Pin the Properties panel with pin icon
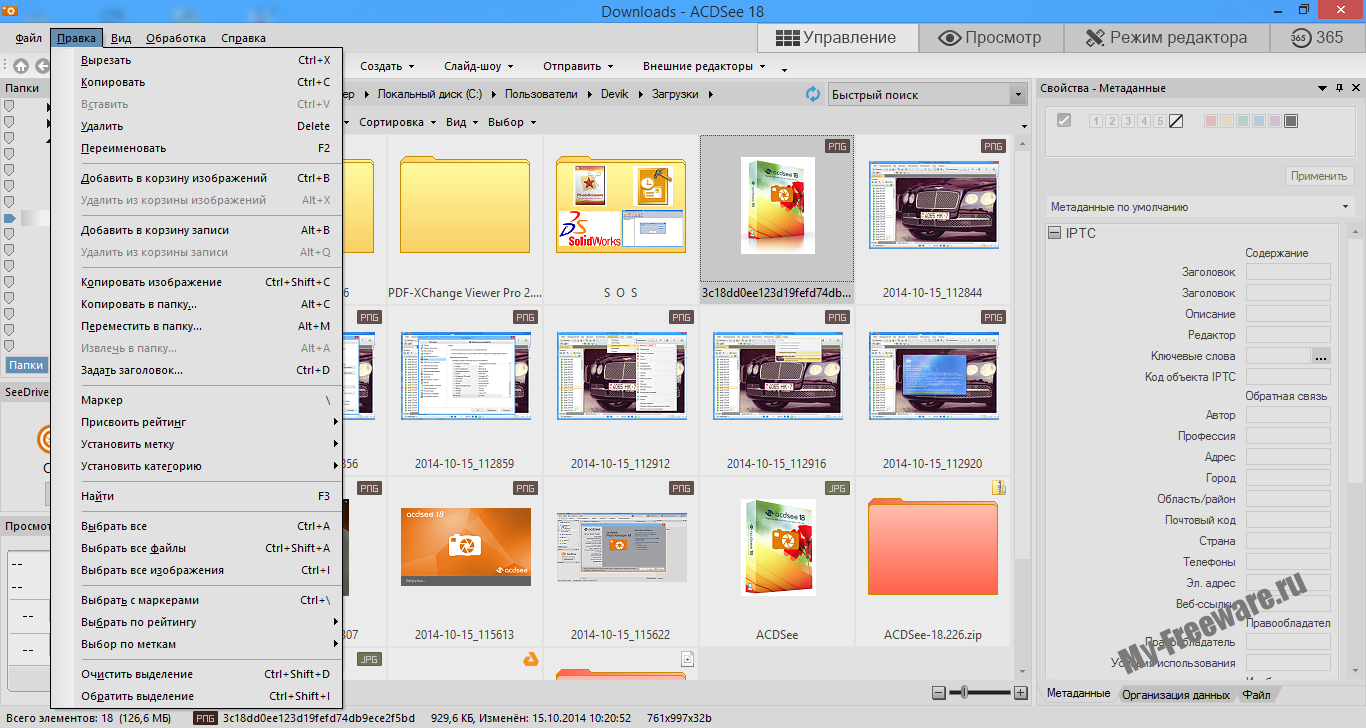 coord(1339,88)
